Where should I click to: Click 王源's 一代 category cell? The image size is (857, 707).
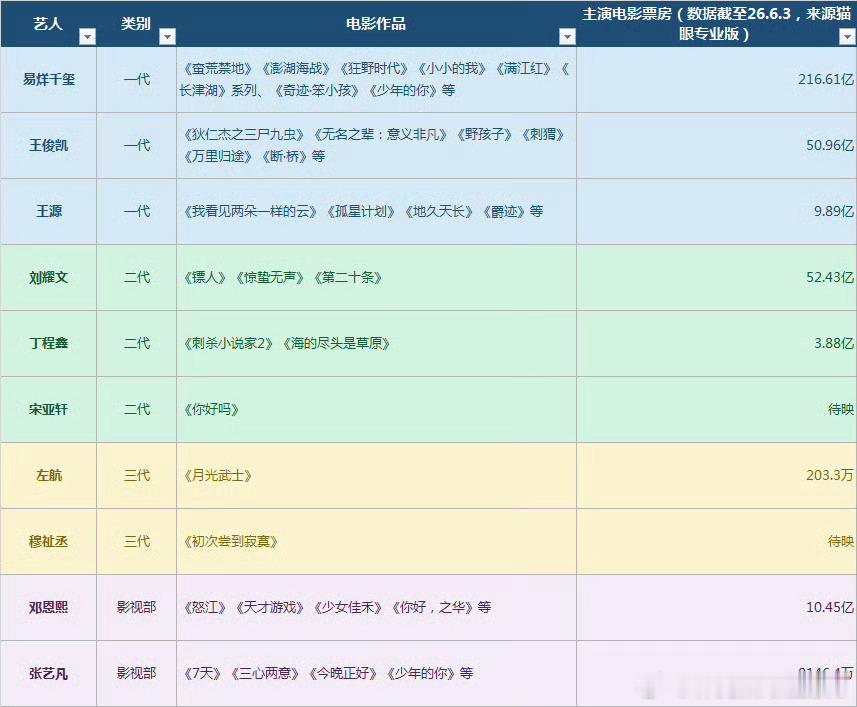137,211
